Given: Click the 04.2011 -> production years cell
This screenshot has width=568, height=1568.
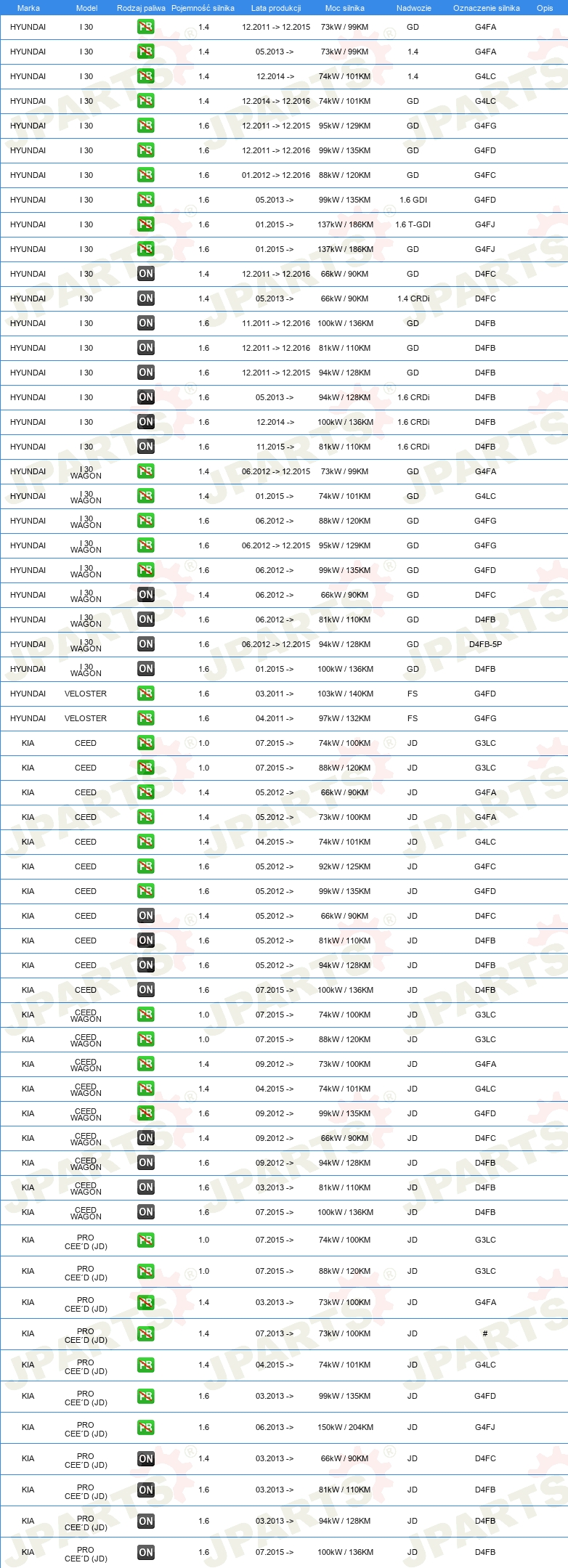Looking at the screenshot, I should [275, 718].
